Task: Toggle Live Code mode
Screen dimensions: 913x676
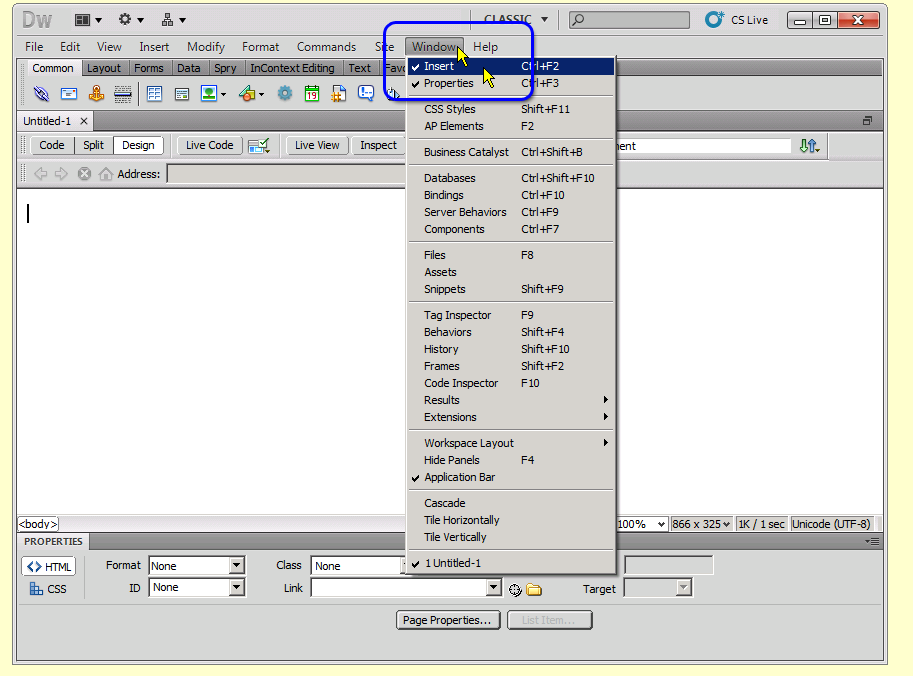Action: 210,146
